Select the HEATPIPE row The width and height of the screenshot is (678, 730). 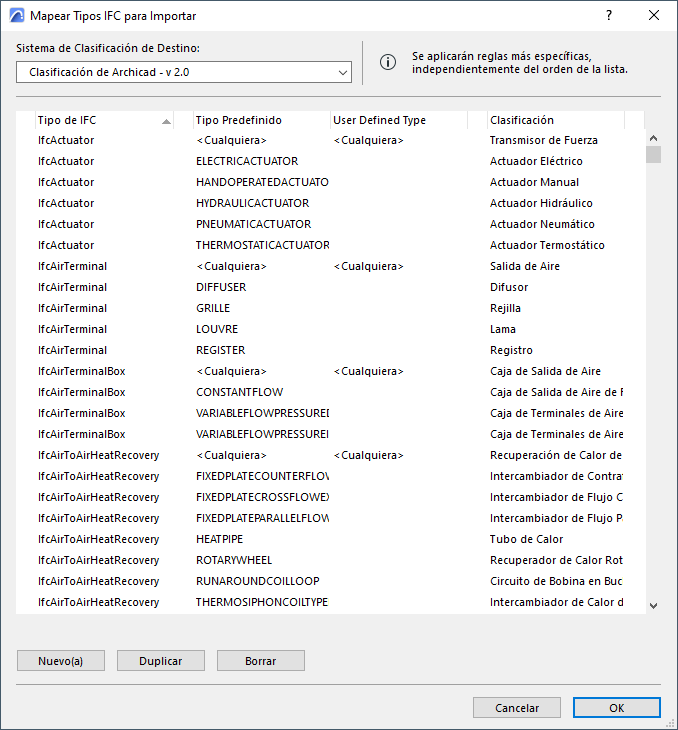pos(331,539)
